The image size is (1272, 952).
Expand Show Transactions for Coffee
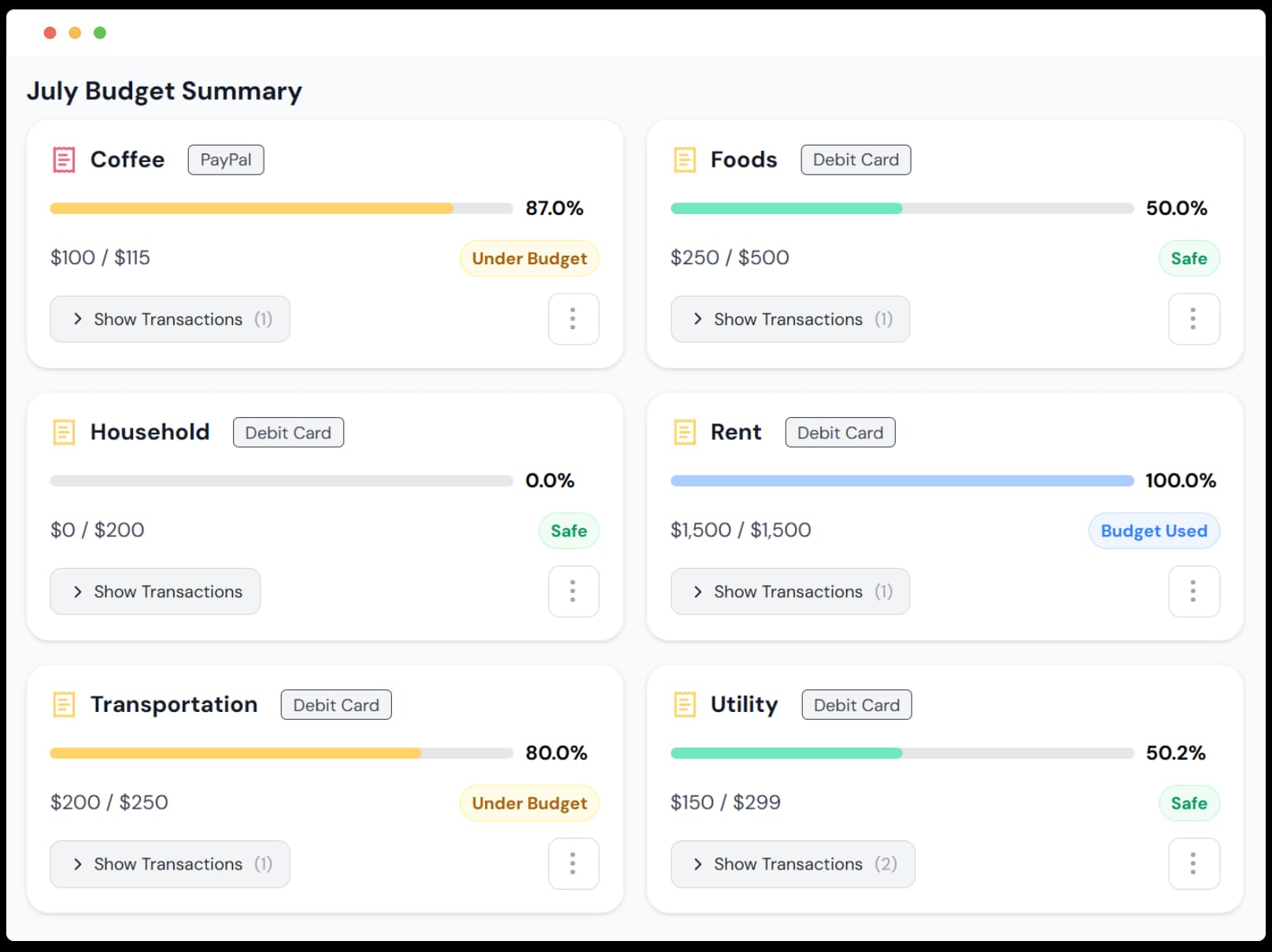pyautogui.click(x=169, y=319)
